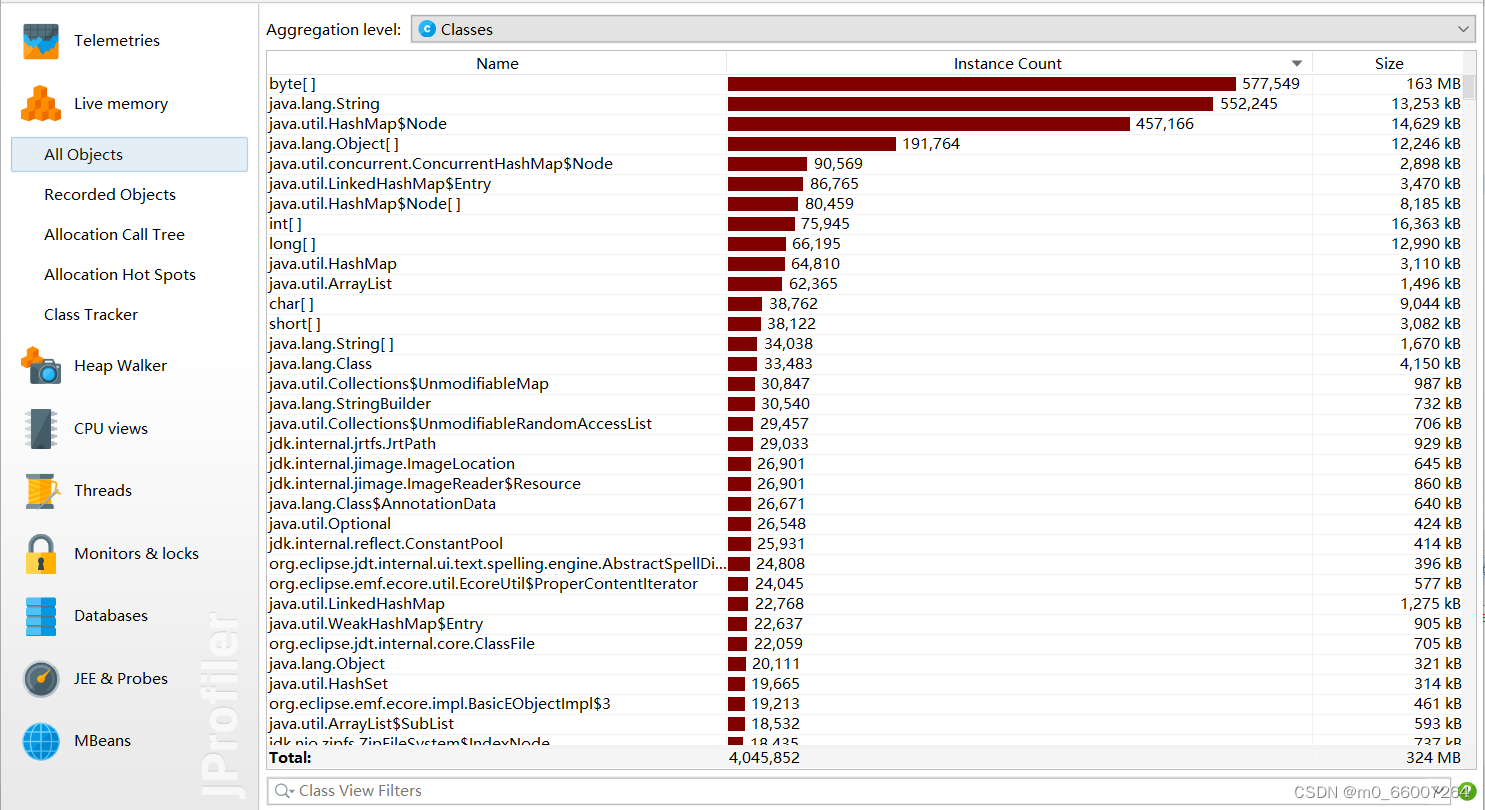The width and height of the screenshot is (1485, 810).
Task: Open the Live memory cubes icon
Action: 42,103
